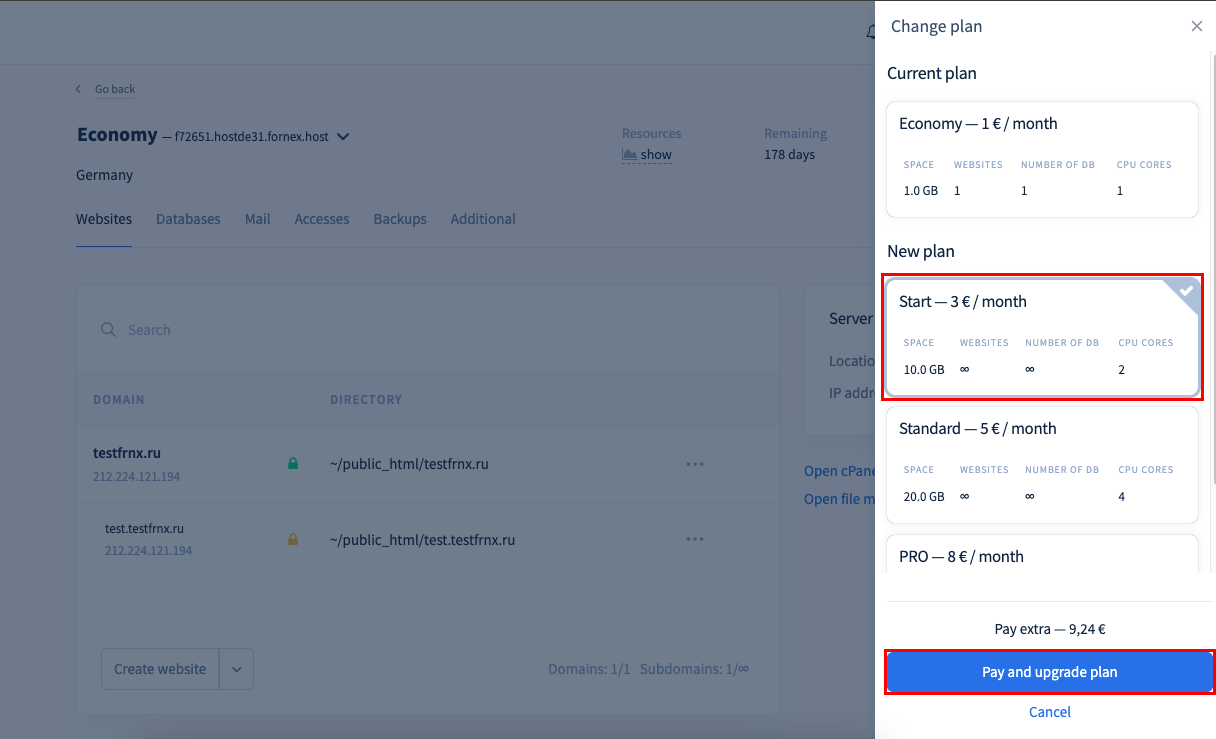Click the IP 212.224.121.194 under testfrnx.ru
Viewport: 1216px width, 739px height.
coord(137,477)
